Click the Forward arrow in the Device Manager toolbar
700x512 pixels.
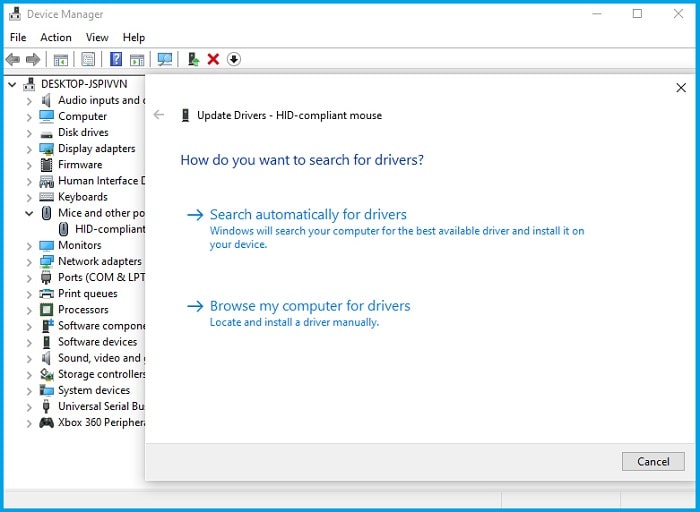33,59
